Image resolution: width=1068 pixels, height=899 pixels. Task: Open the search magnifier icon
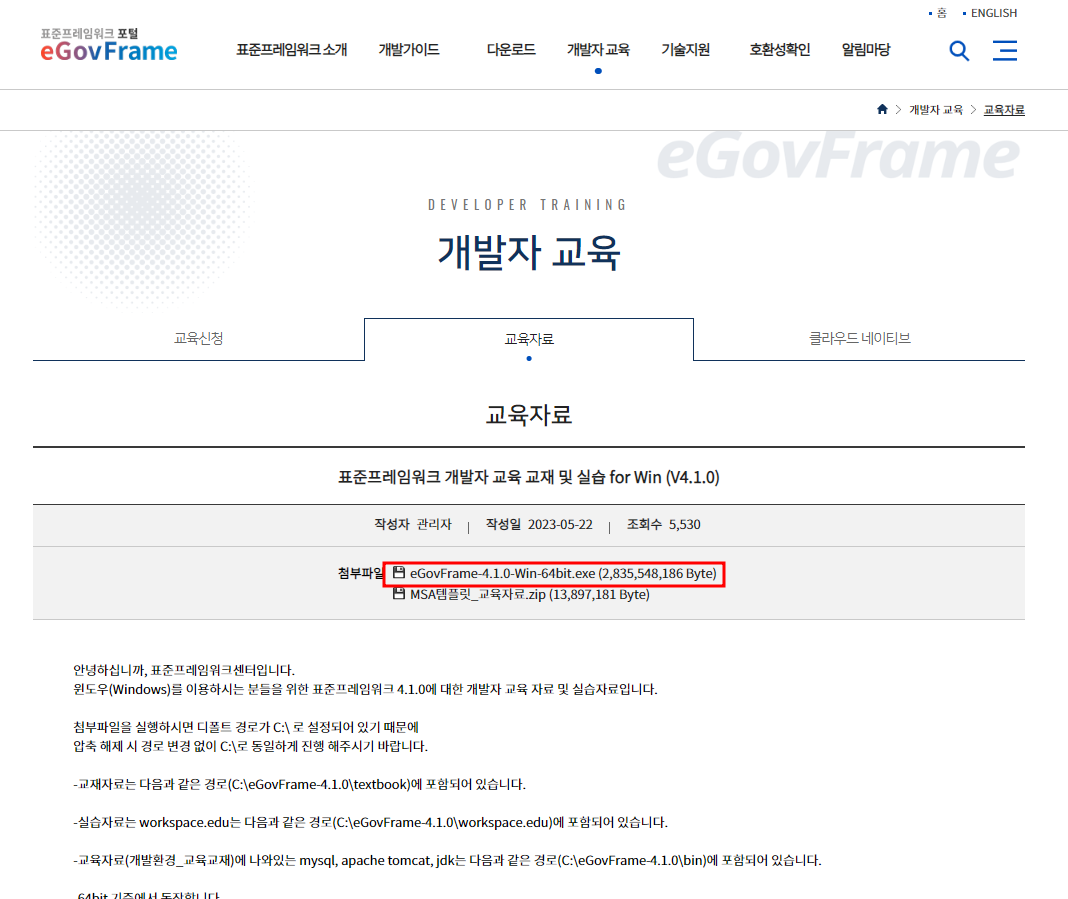point(959,50)
